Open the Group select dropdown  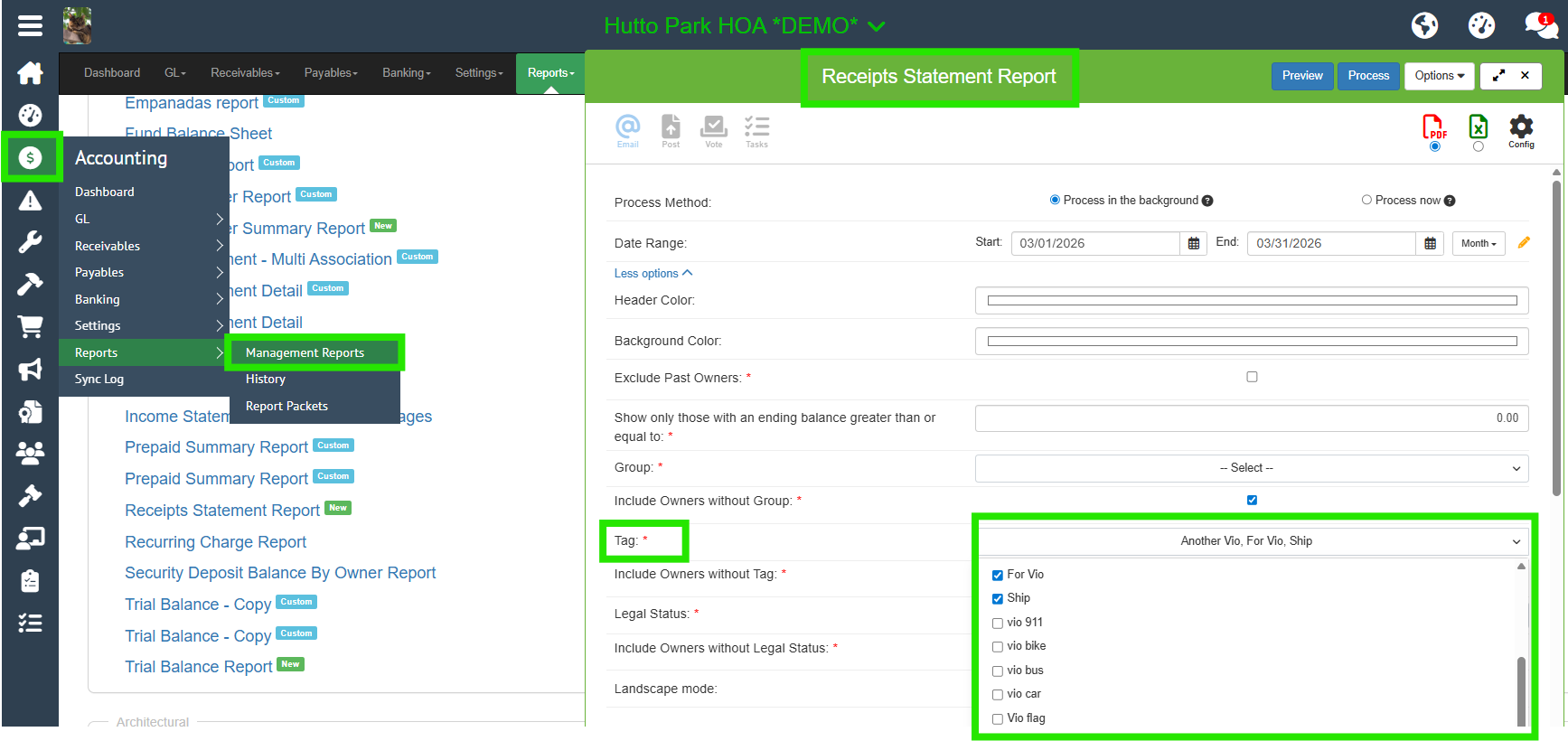[x=1251, y=468]
